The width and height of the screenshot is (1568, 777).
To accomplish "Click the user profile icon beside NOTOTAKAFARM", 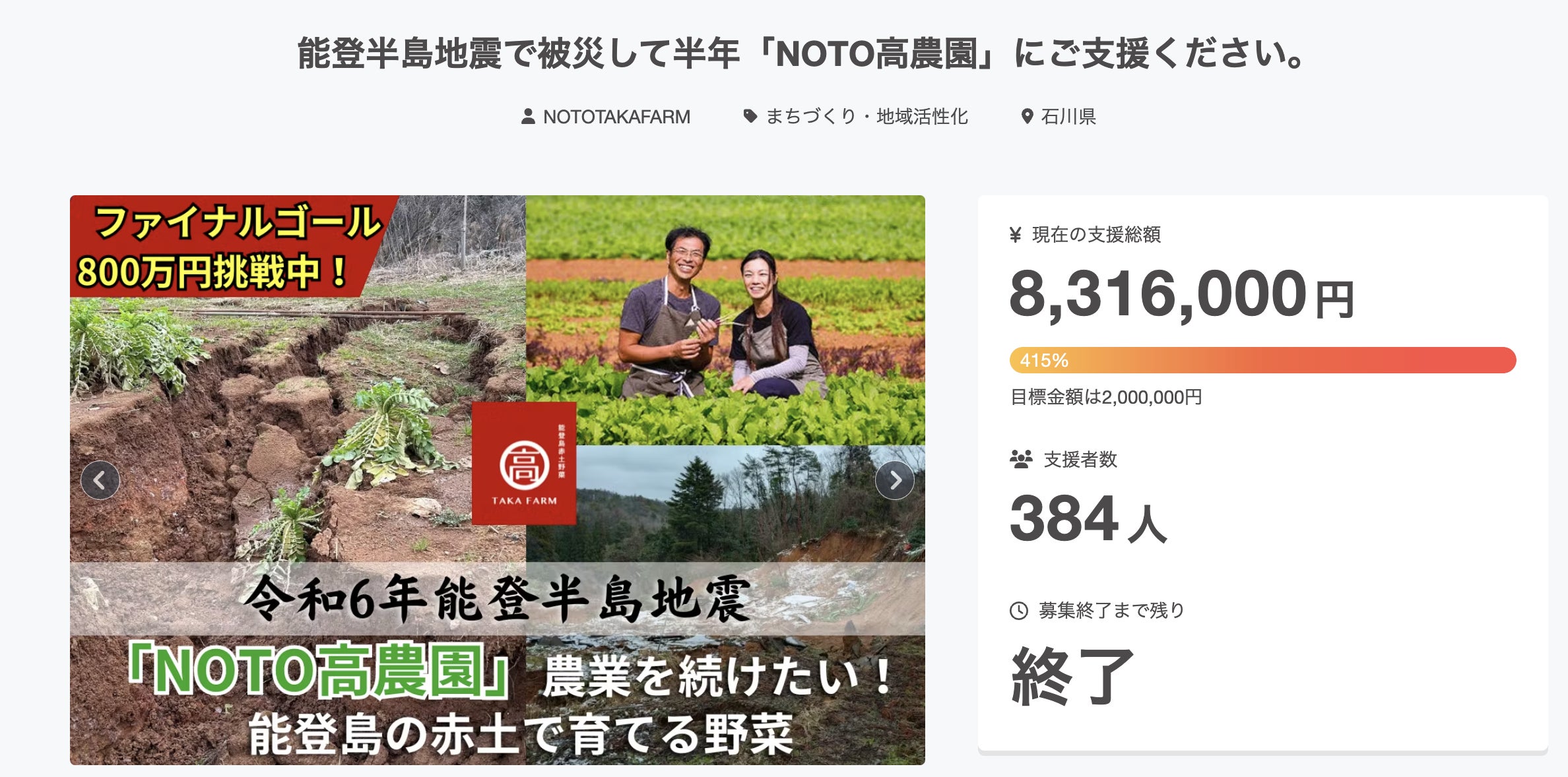I will [528, 117].
